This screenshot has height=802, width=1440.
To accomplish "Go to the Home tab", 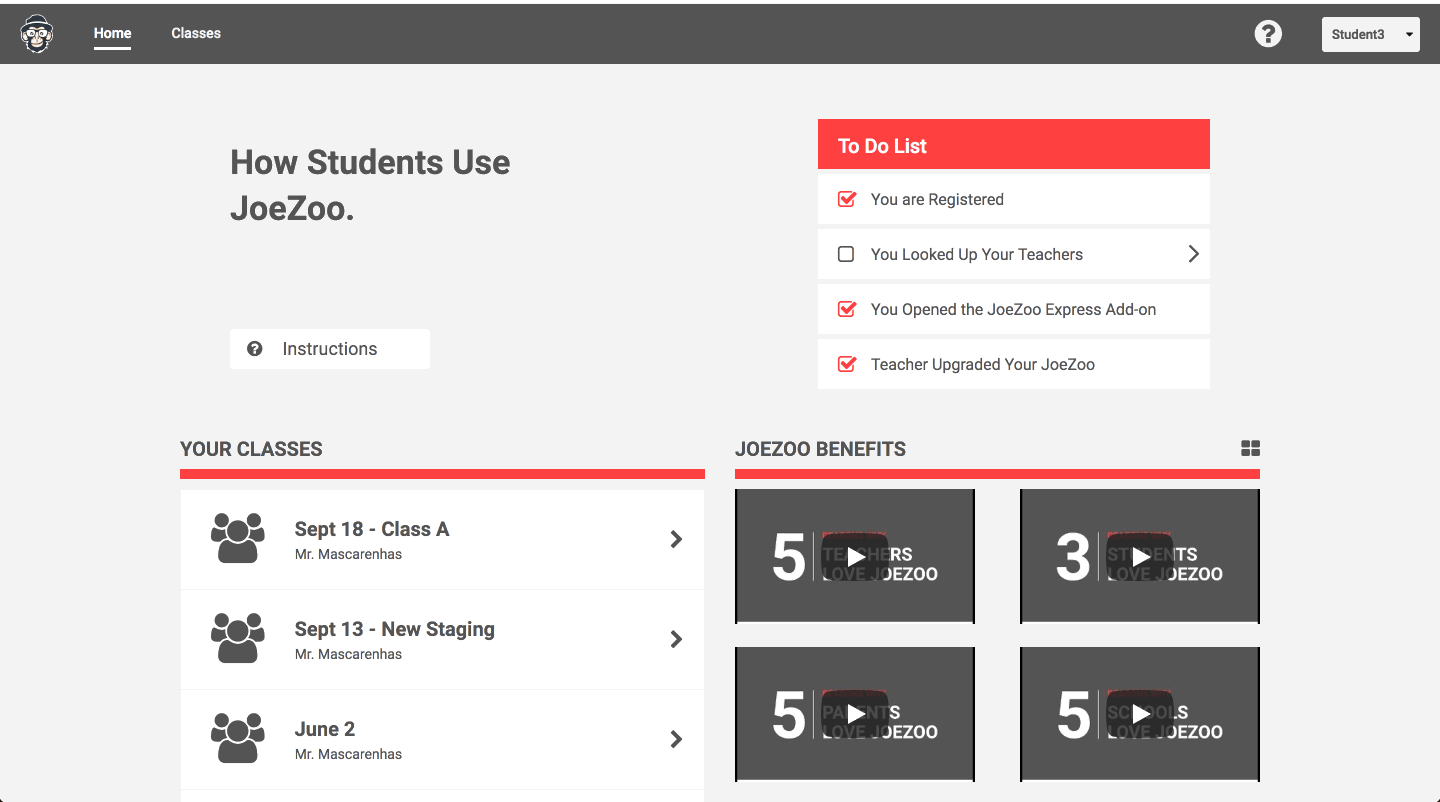I will [x=112, y=33].
